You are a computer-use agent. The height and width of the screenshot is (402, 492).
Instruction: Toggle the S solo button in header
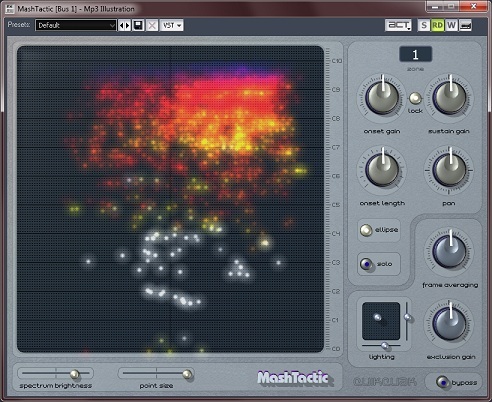coord(424,25)
